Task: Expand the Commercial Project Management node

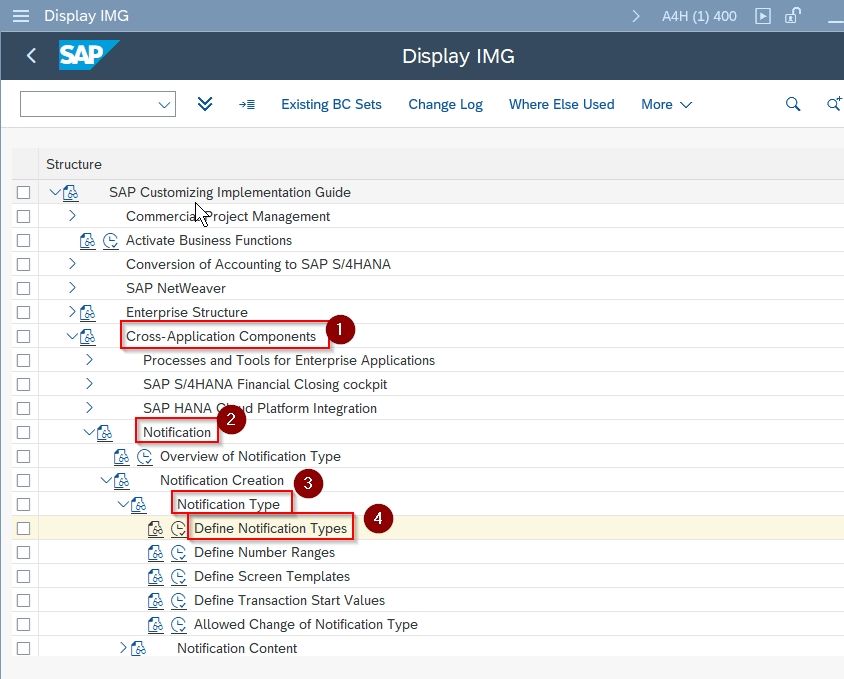Action: click(x=72, y=216)
